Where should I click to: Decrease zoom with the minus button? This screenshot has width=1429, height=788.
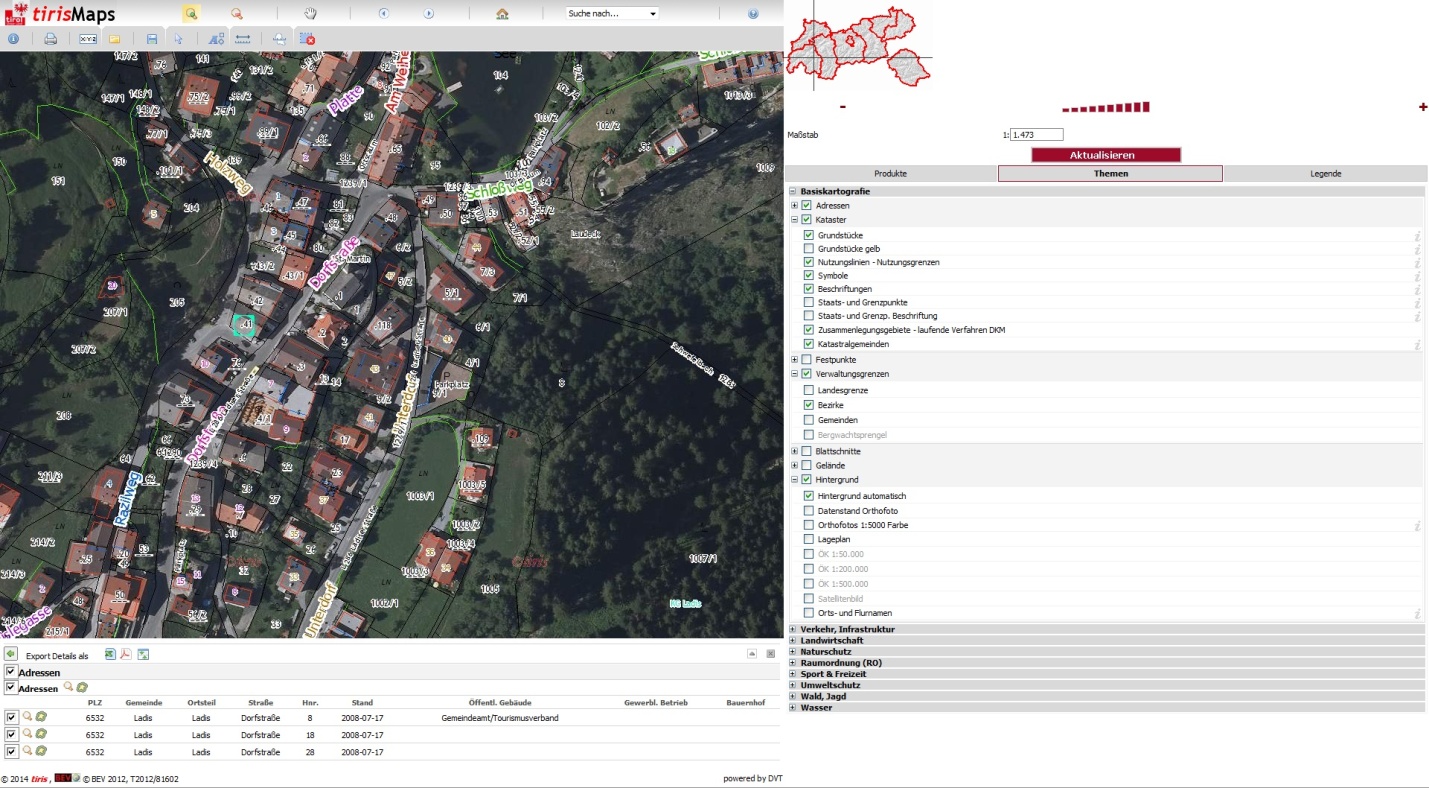tap(843, 107)
